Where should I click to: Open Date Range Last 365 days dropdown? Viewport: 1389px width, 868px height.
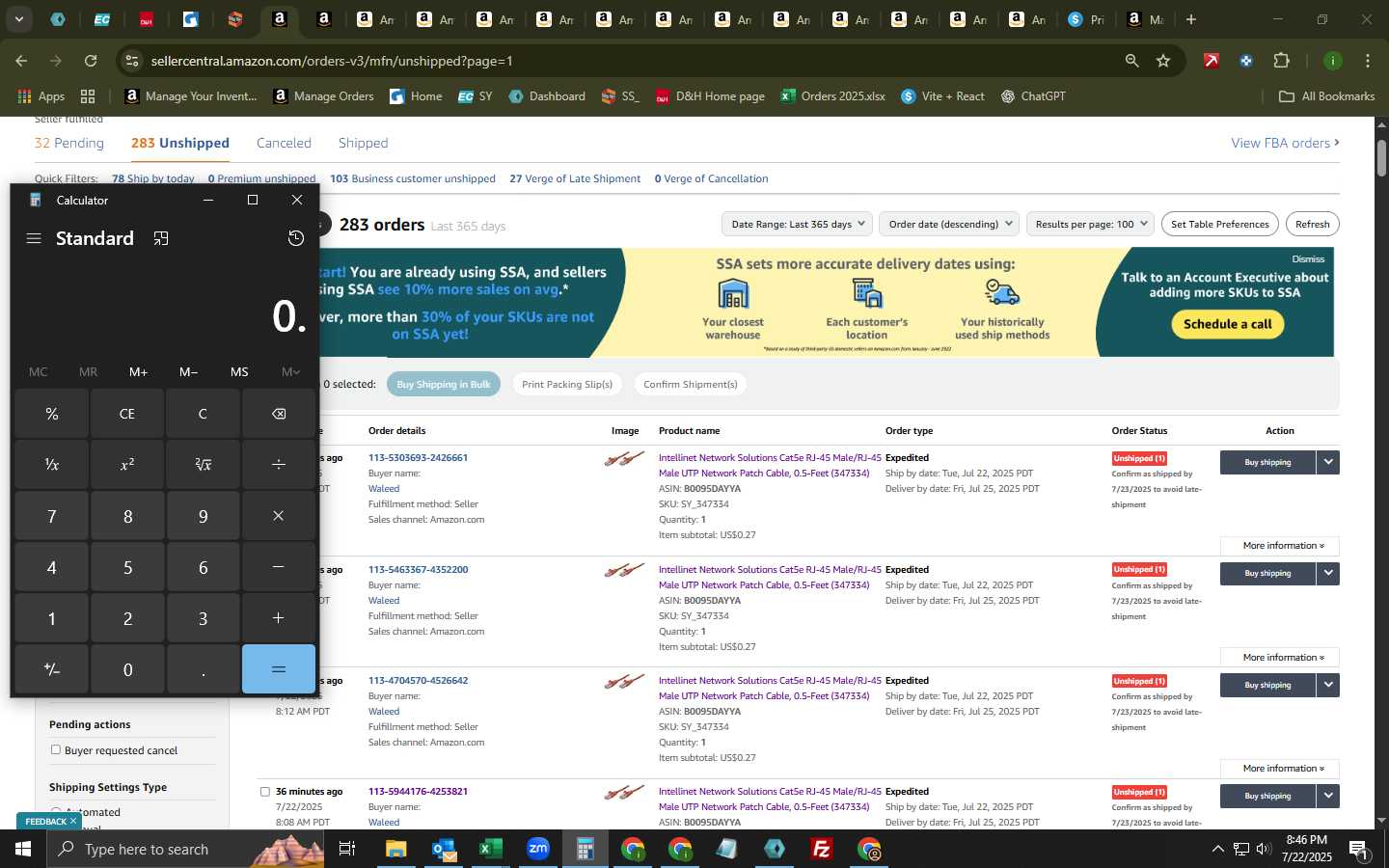pyautogui.click(x=797, y=224)
